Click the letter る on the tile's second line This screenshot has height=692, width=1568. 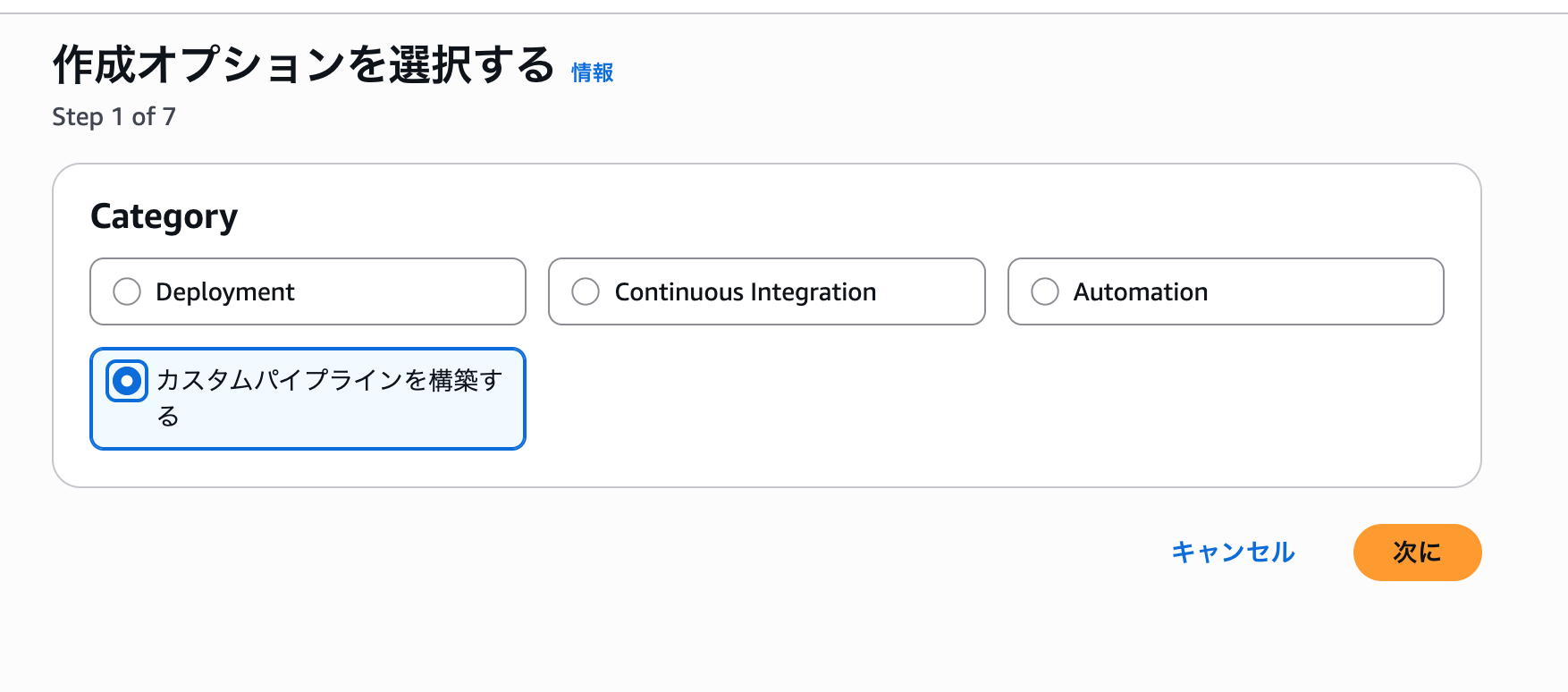pyautogui.click(x=168, y=417)
